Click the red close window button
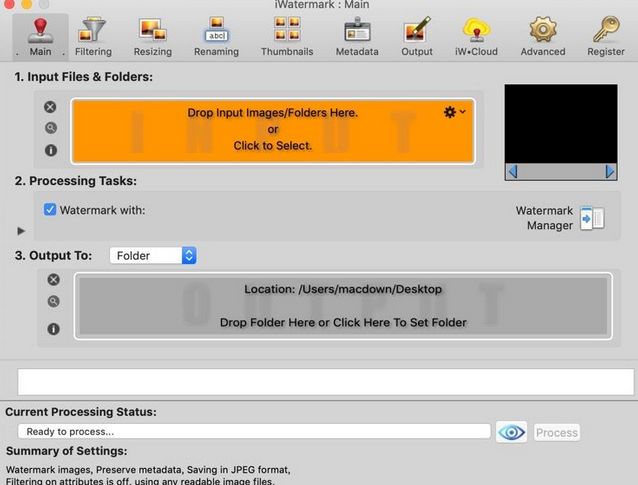Screen dimensions: 638x485 pos(9,4)
